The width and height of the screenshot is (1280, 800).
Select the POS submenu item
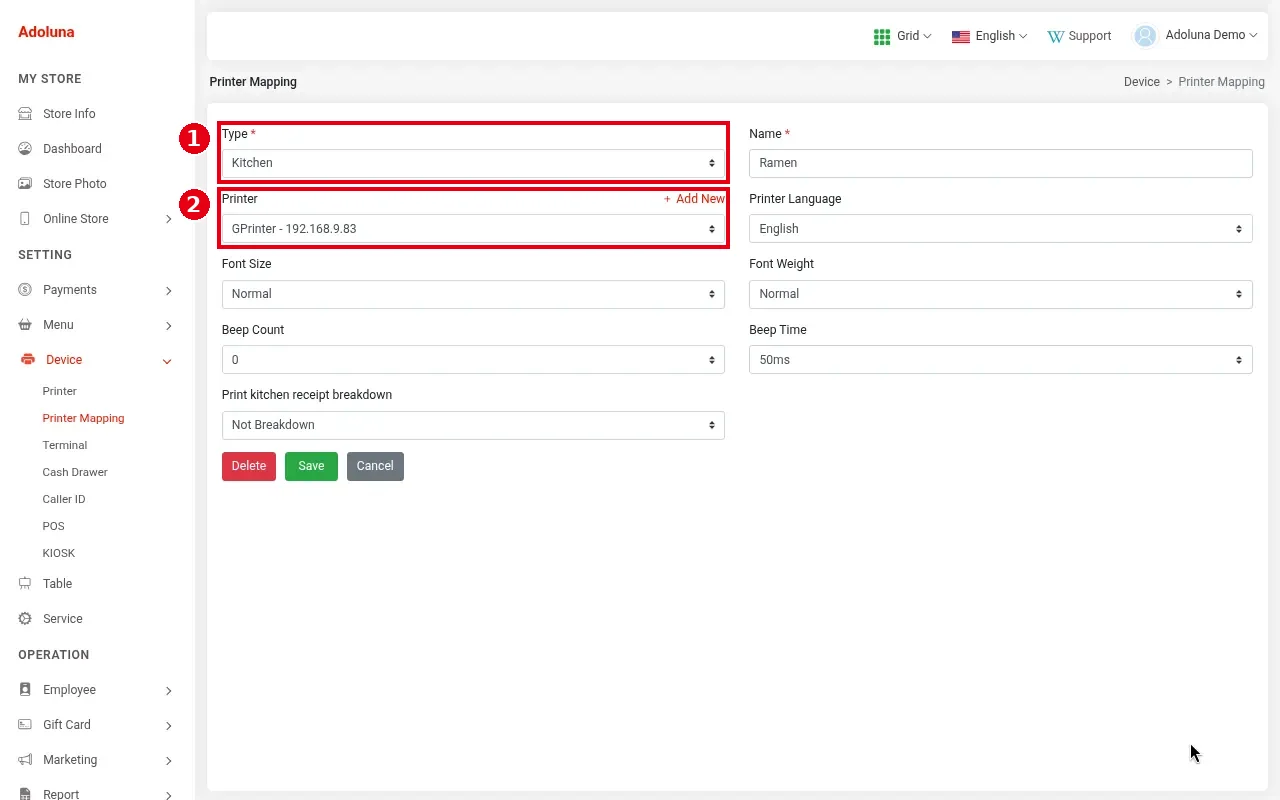(53, 526)
